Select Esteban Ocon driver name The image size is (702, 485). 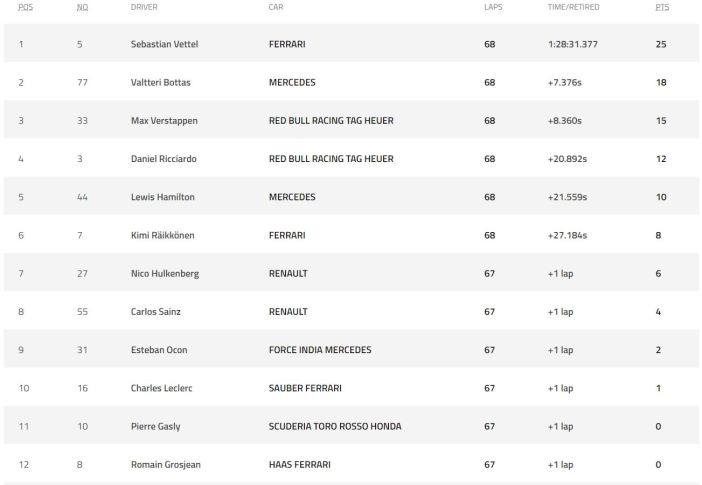pyautogui.click(x=159, y=350)
